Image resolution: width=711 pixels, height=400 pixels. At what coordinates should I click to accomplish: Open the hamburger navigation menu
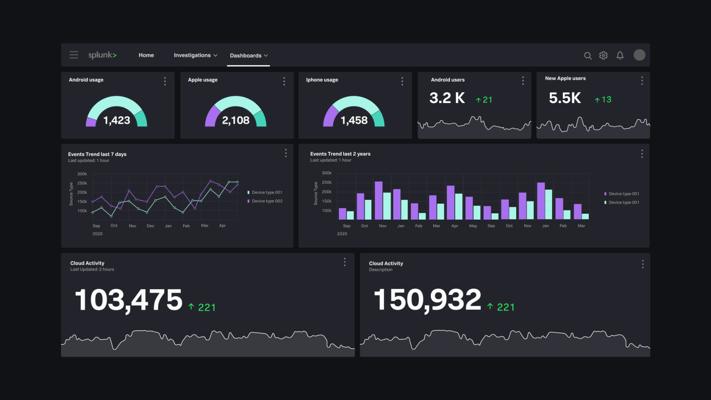click(73, 55)
